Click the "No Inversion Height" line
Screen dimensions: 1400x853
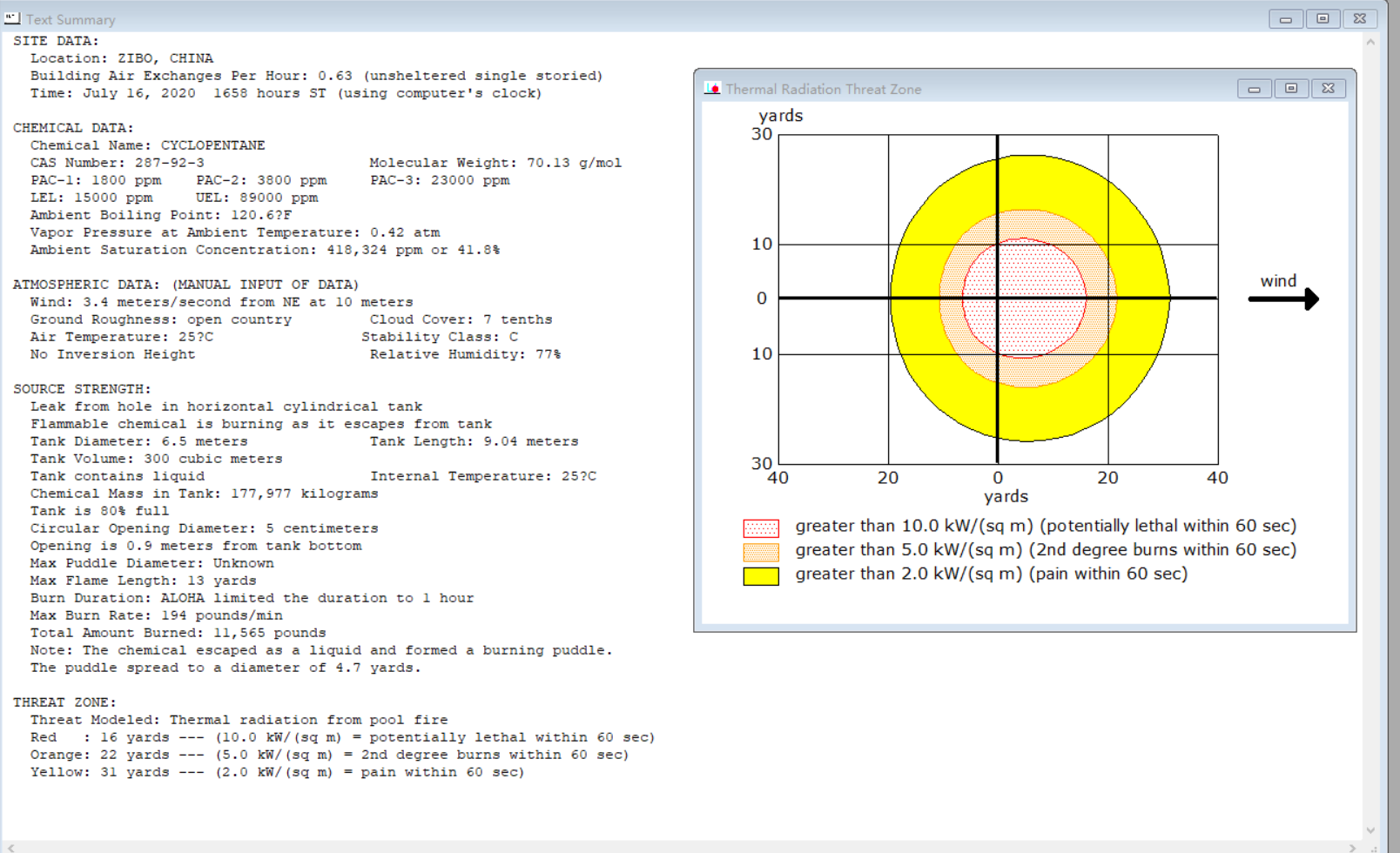113,354
